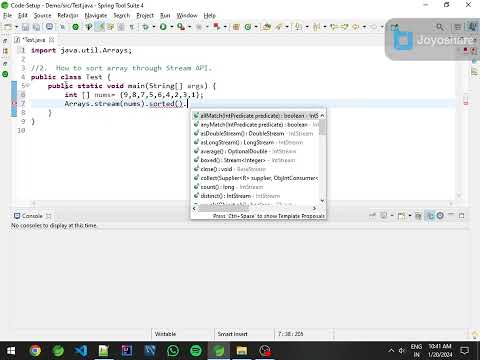
Task: Open the Navigate menu
Action: [96, 15]
